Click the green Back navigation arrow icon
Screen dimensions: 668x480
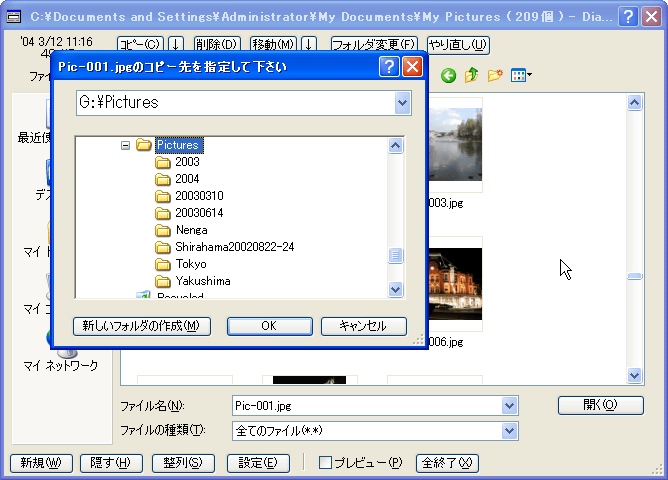449,75
